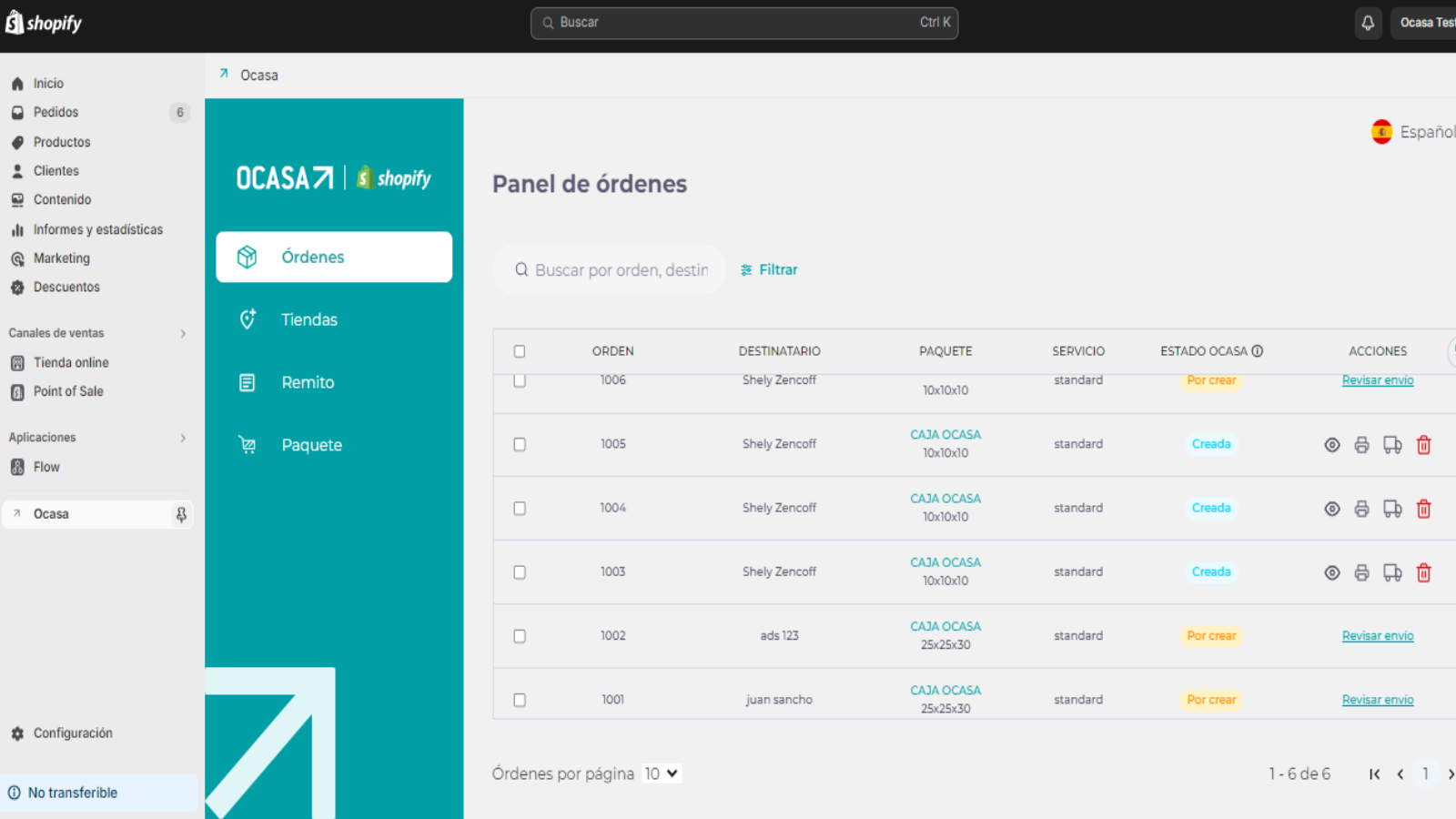Check the box for order 1005
The height and width of the screenshot is (819, 1456).
pyautogui.click(x=520, y=445)
